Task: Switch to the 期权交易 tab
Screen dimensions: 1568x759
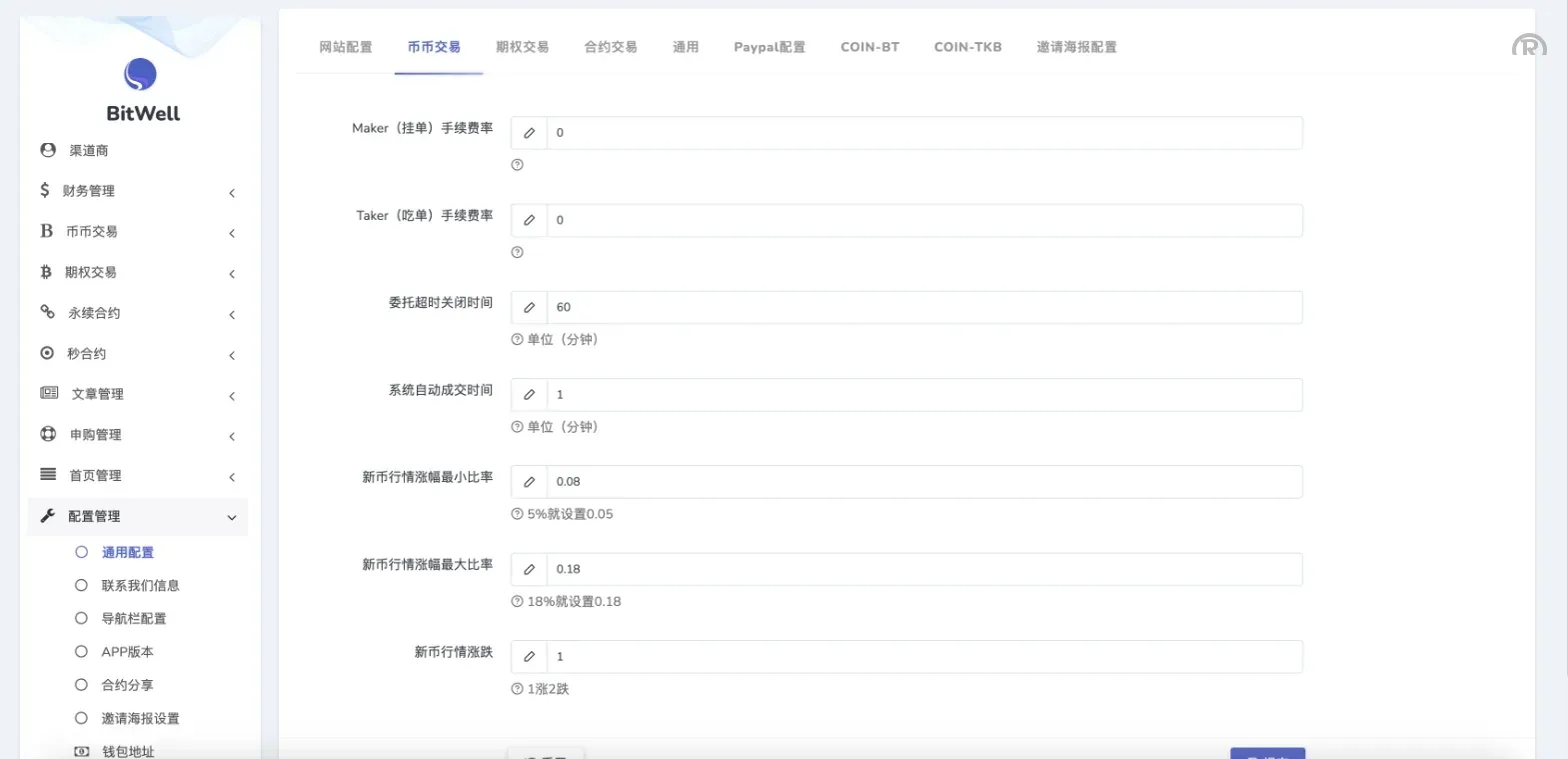Action: point(523,47)
